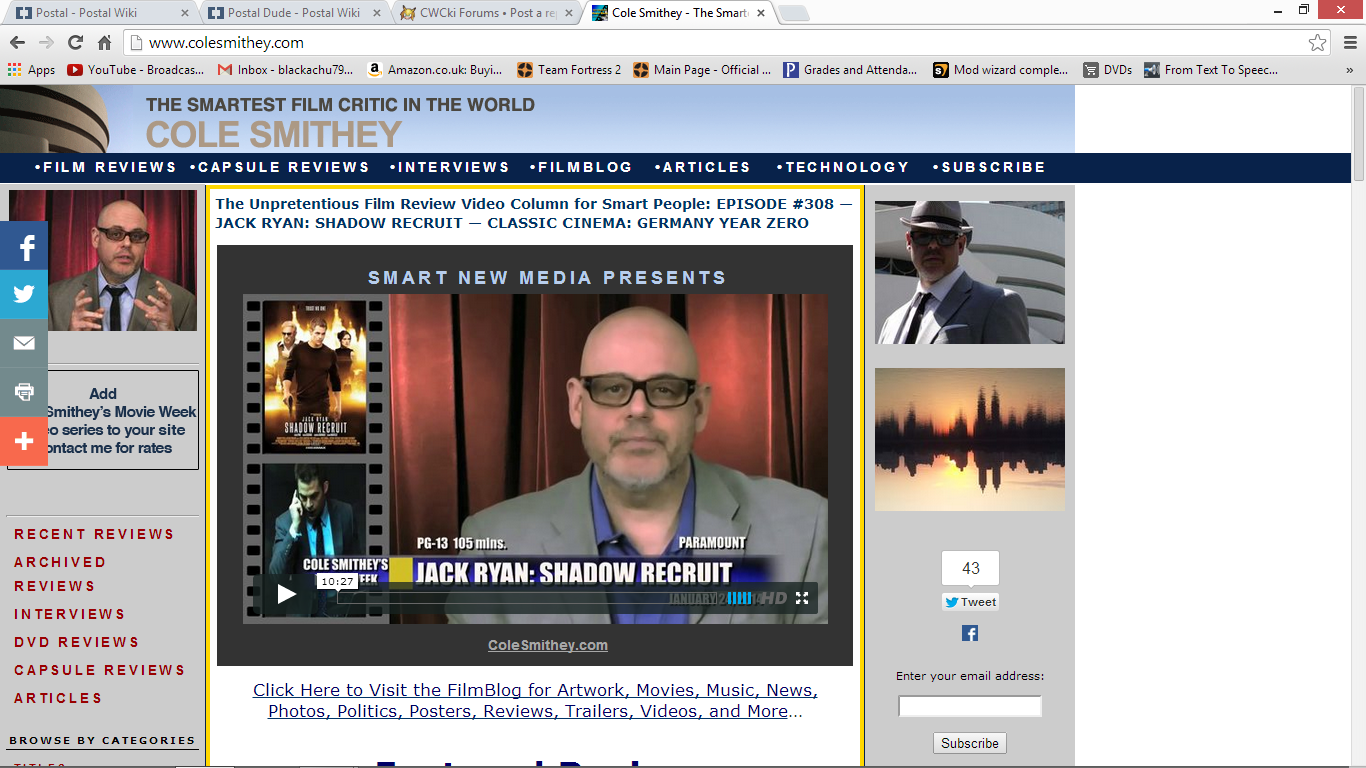This screenshot has height=768, width=1366.
Task: Click the ColeSmithey.com link under video
Action: coord(548,645)
